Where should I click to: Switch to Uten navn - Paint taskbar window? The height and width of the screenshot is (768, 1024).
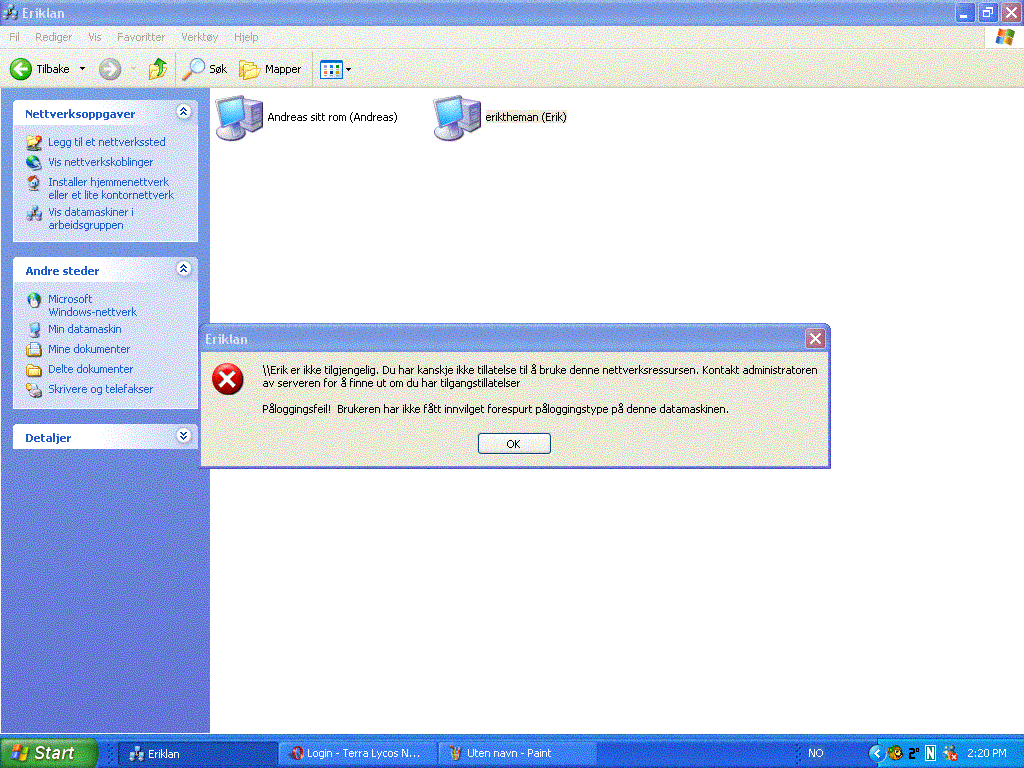point(517,754)
